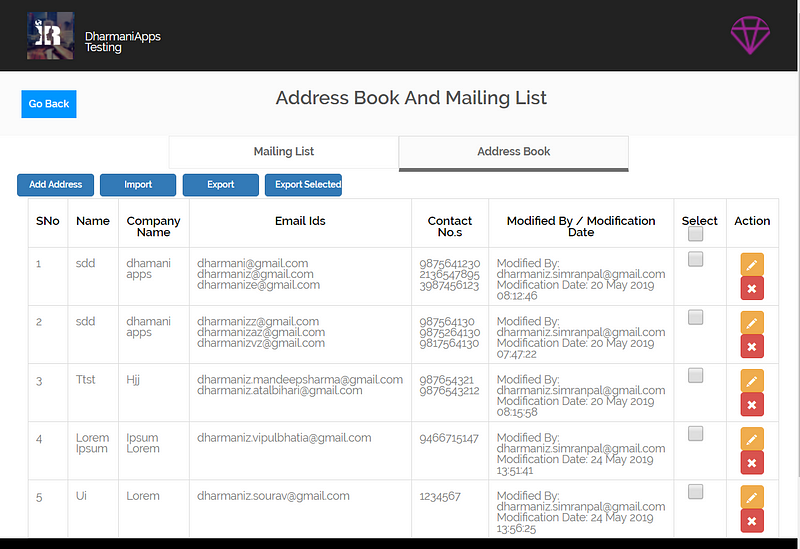The image size is (800, 549).
Task: Click email dharmanizz@gmail.com
Action: tap(258, 321)
